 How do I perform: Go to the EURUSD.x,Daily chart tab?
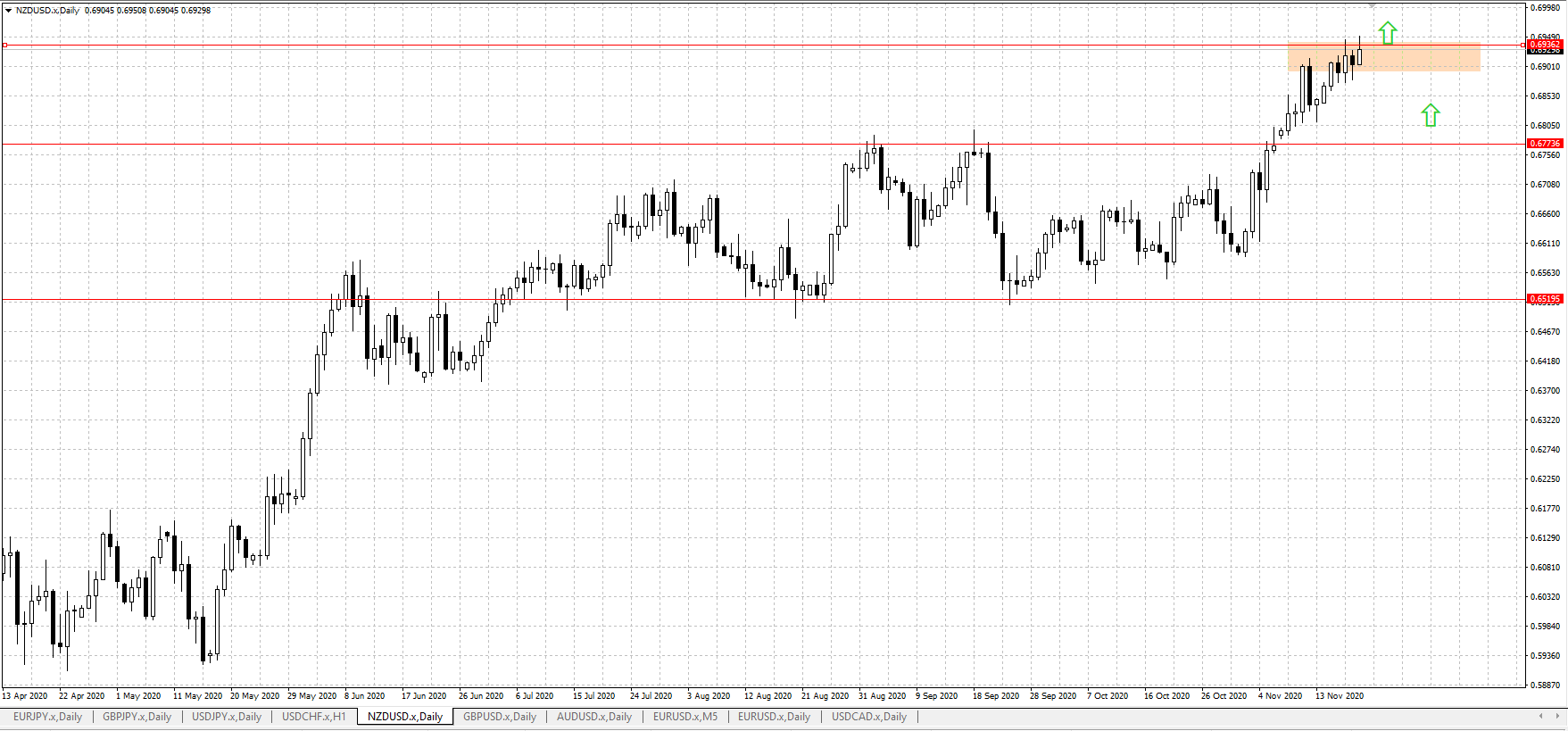(x=774, y=717)
